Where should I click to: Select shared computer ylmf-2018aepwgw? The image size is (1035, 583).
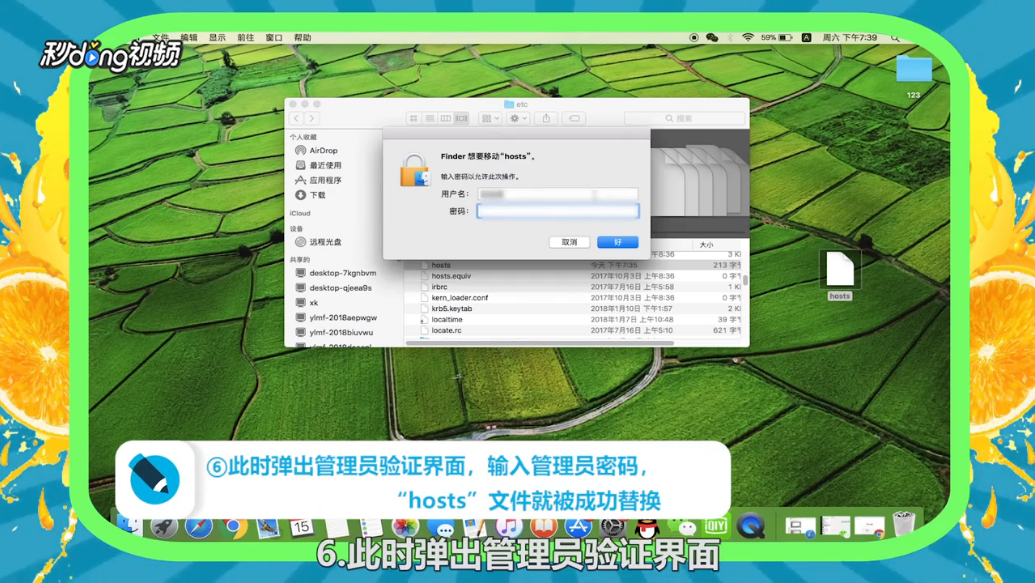click(335, 318)
